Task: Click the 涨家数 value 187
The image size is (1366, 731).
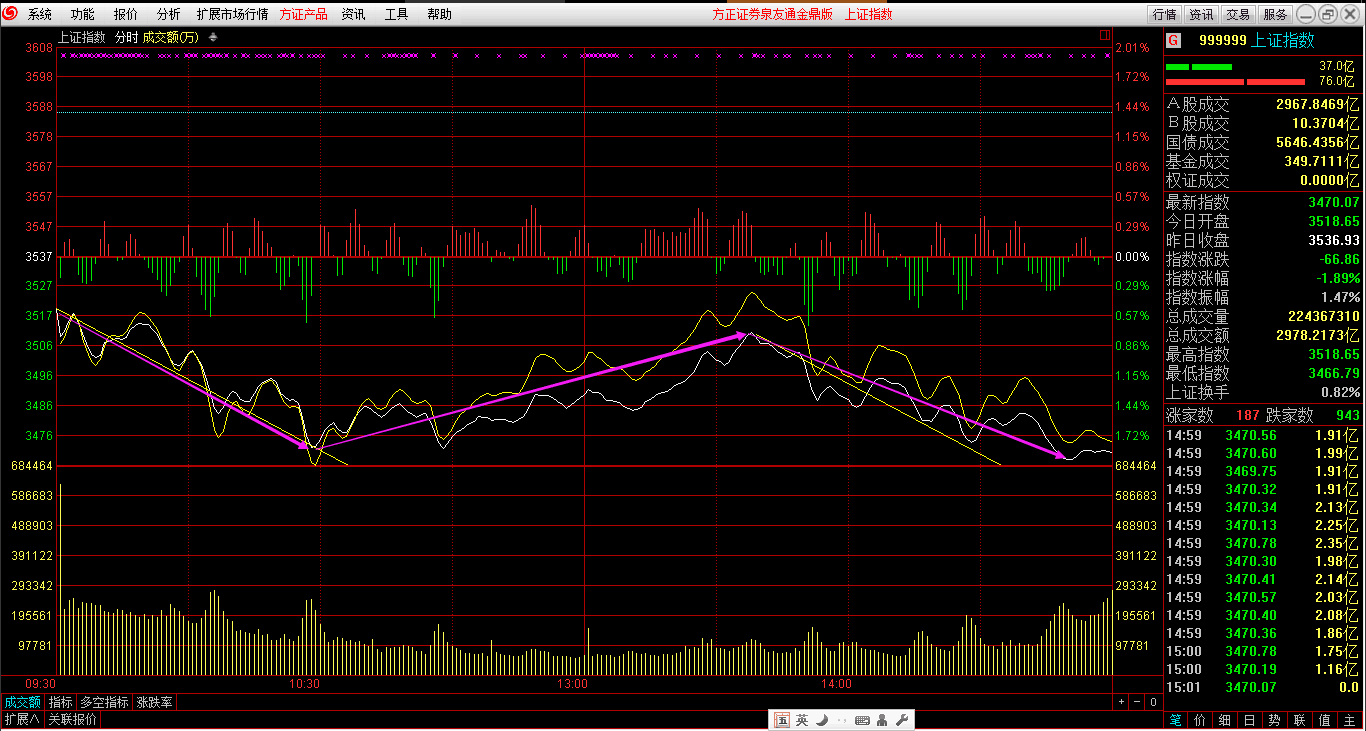Action: pyautogui.click(x=1248, y=415)
